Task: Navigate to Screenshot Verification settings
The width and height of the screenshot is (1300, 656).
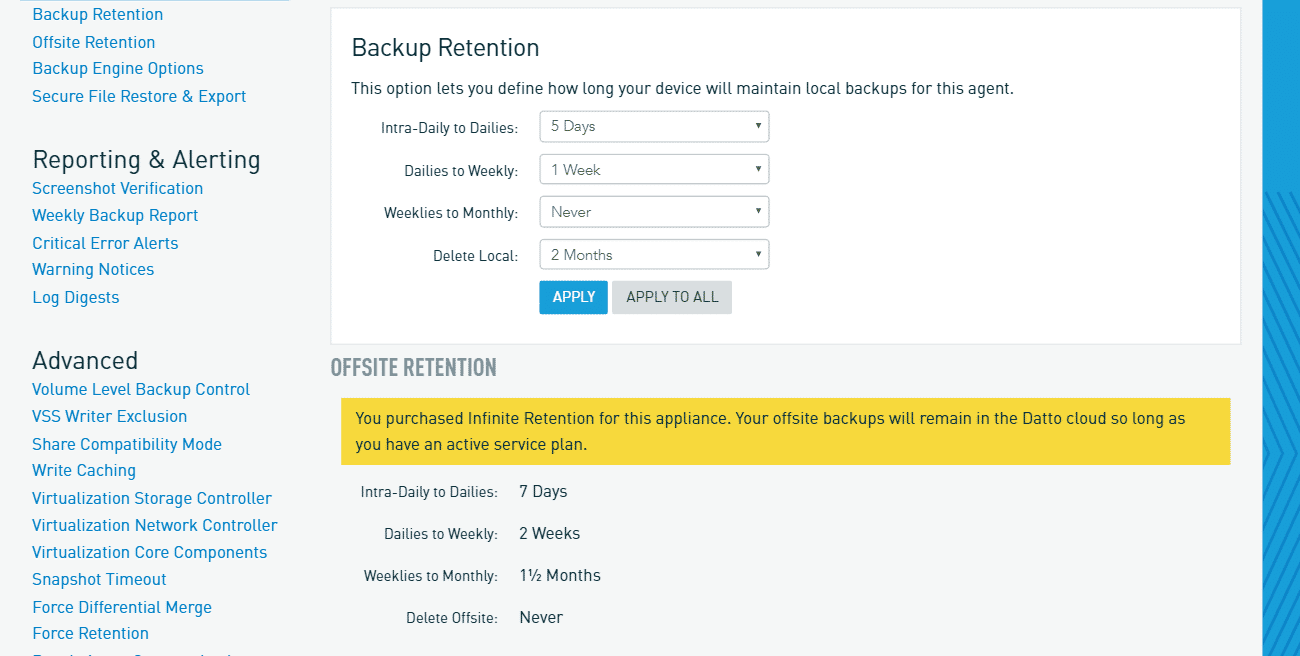Action: tap(118, 188)
